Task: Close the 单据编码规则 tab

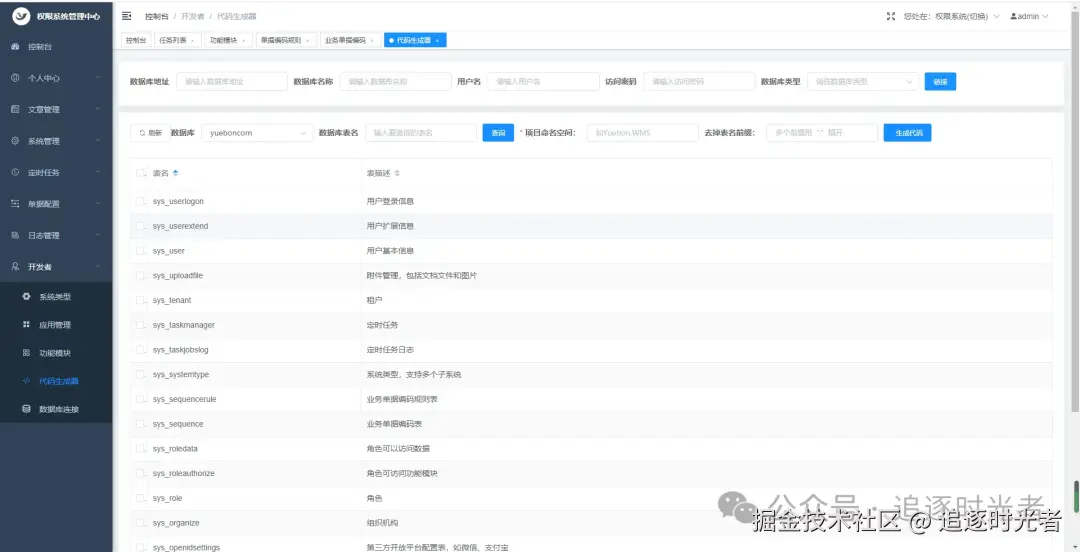Action: pos(308,41)
